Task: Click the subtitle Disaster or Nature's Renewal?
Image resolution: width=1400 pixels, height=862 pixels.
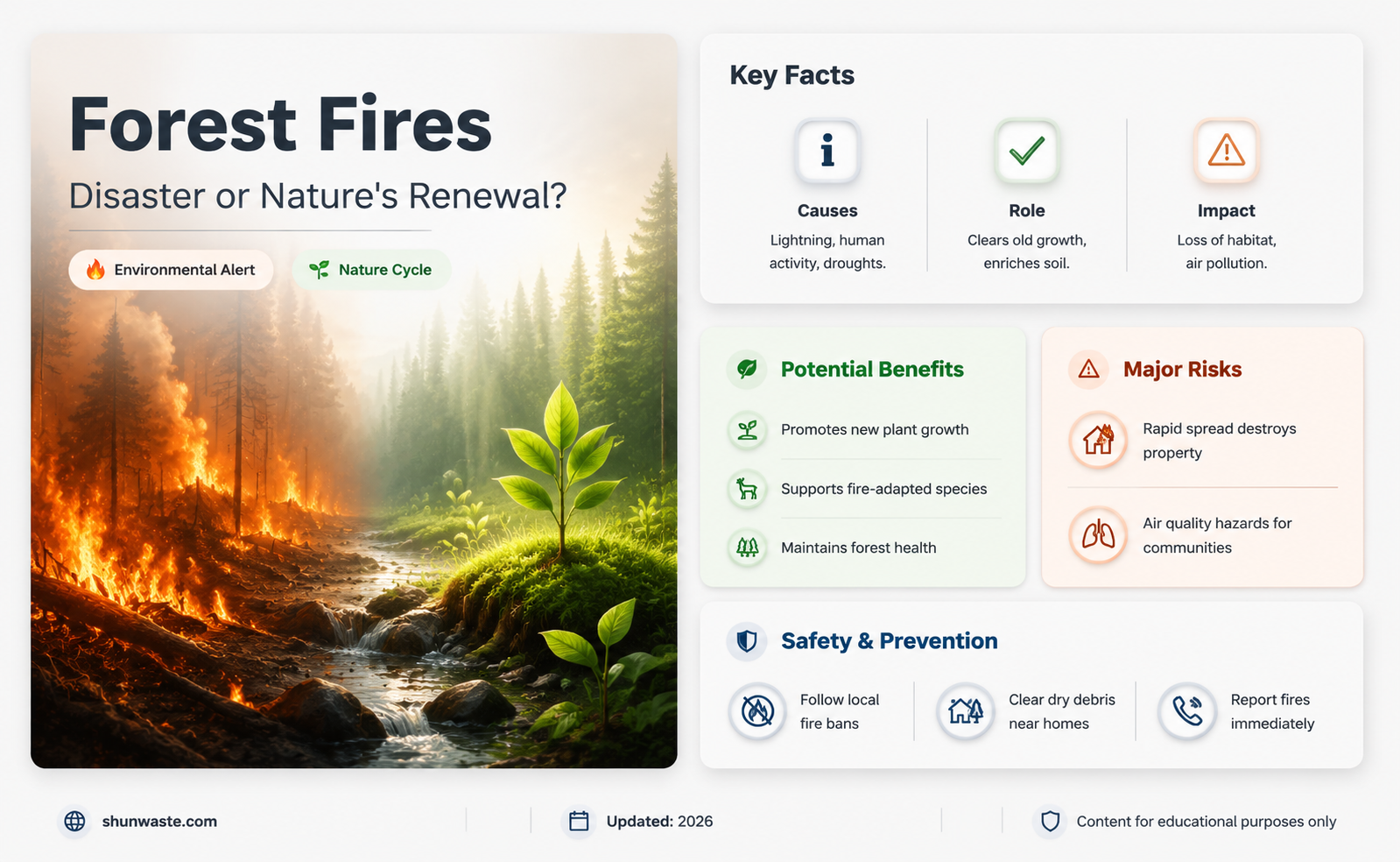Action: pos(318,195)
